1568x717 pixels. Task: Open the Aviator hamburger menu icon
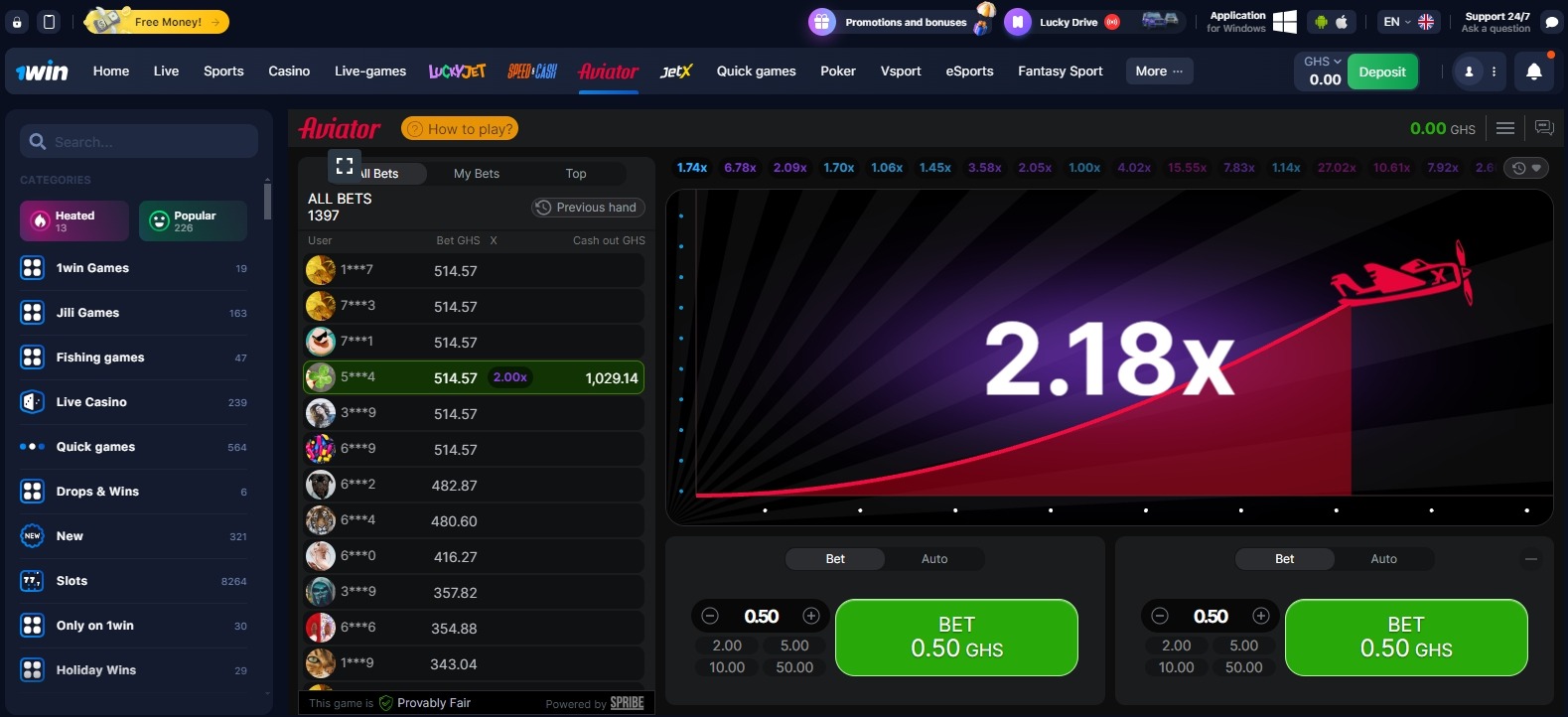(x=1505, y=128)
